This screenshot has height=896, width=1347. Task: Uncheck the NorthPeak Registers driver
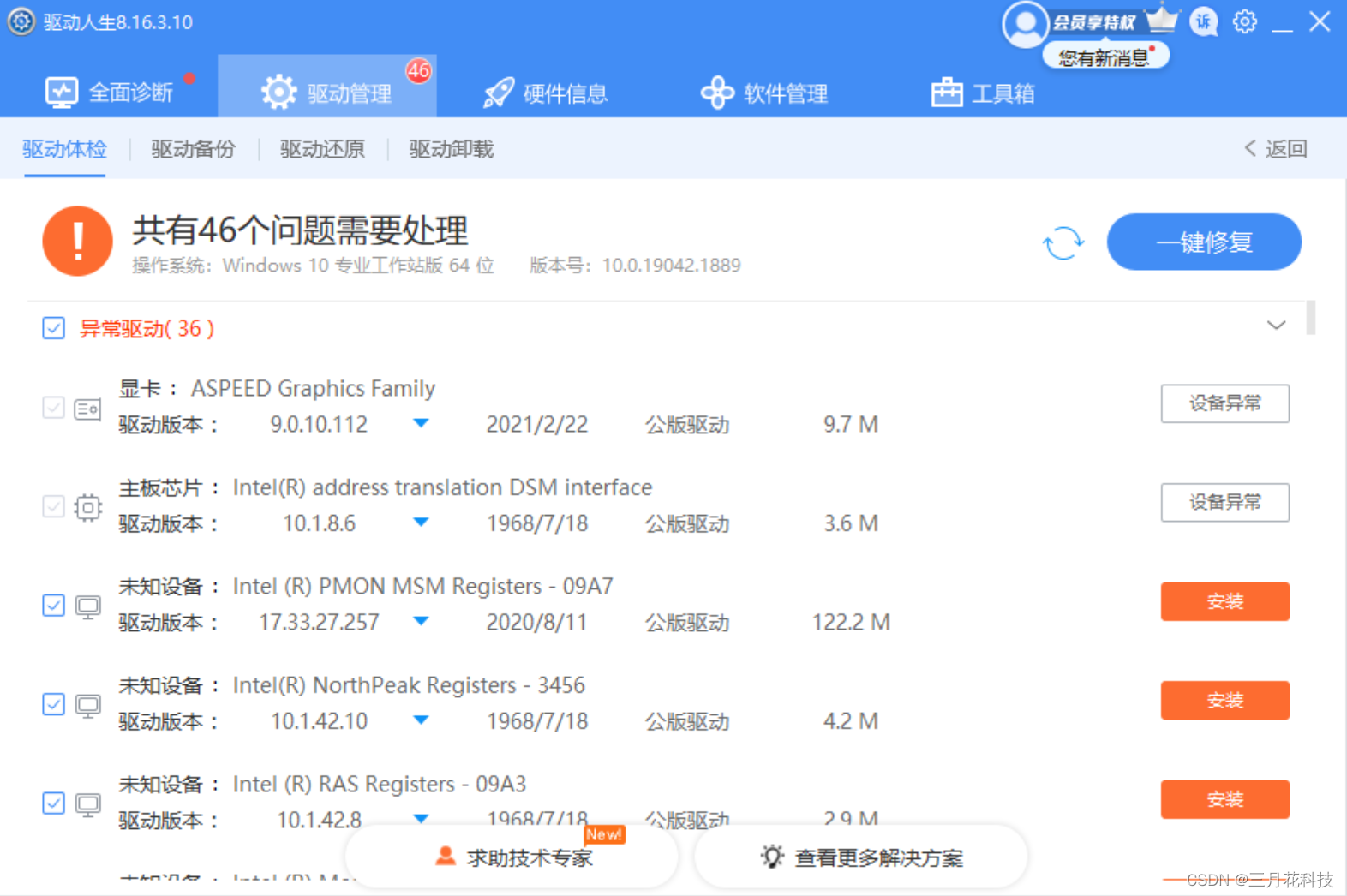[53, 704]
